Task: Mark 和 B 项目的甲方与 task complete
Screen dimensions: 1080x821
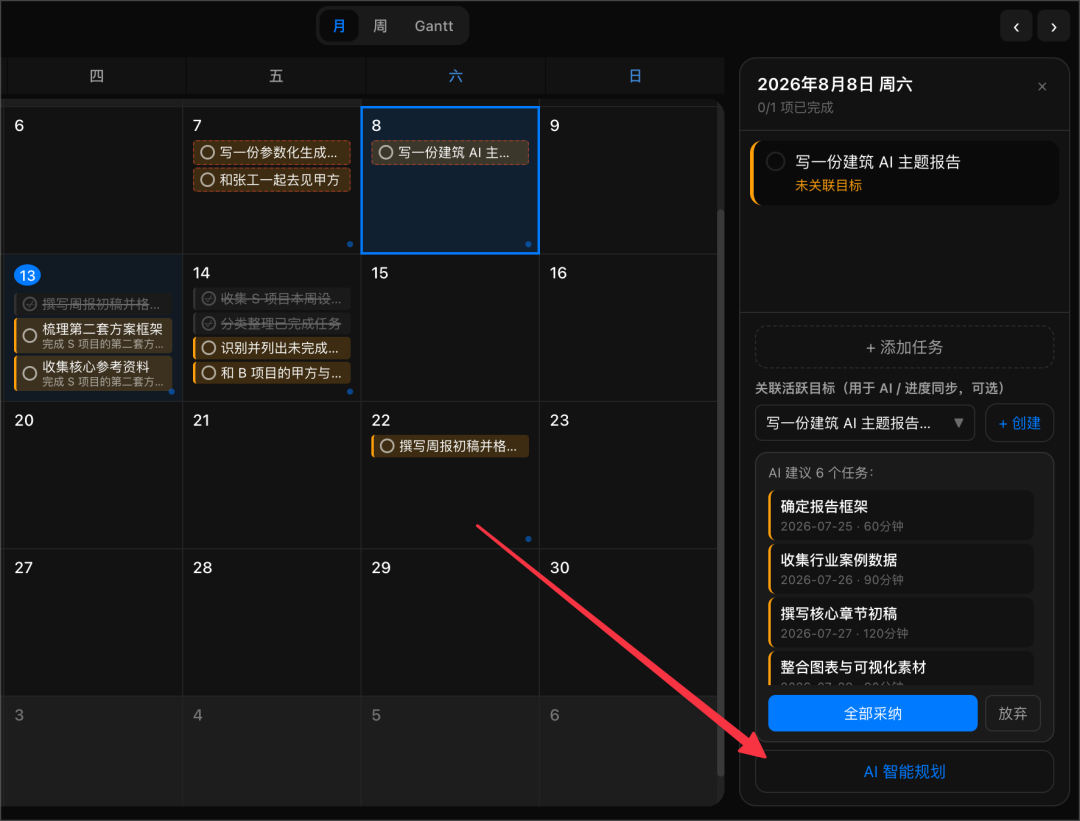Action: [x=209, y=373]
